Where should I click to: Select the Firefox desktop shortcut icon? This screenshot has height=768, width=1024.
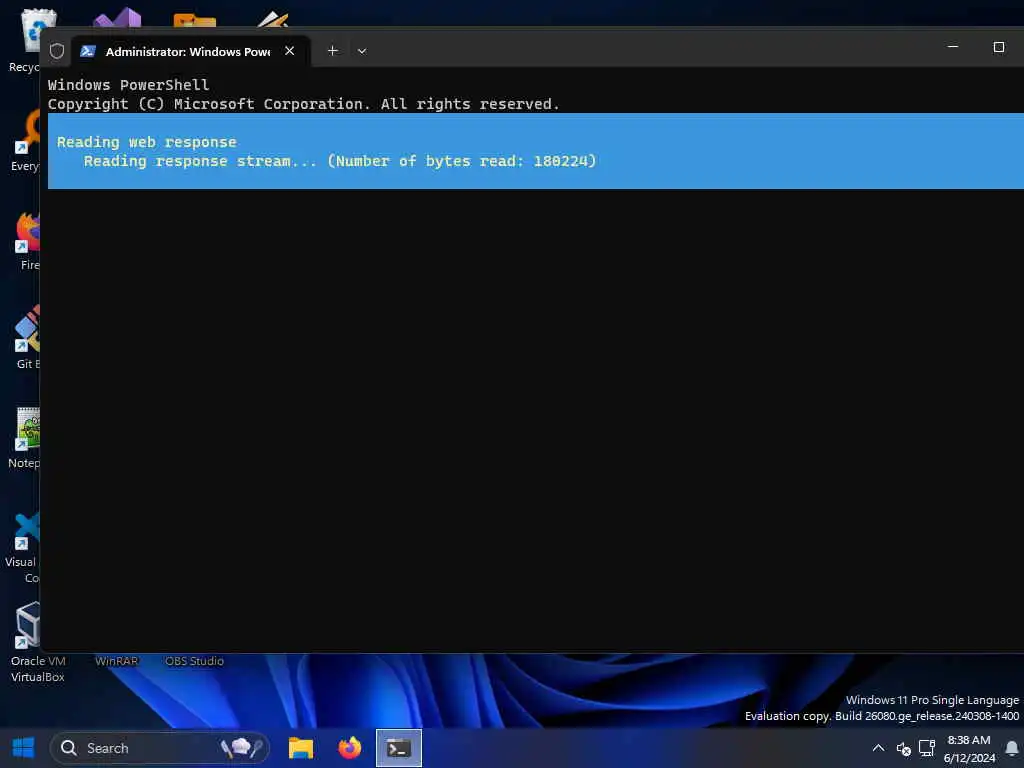point(27,240)
